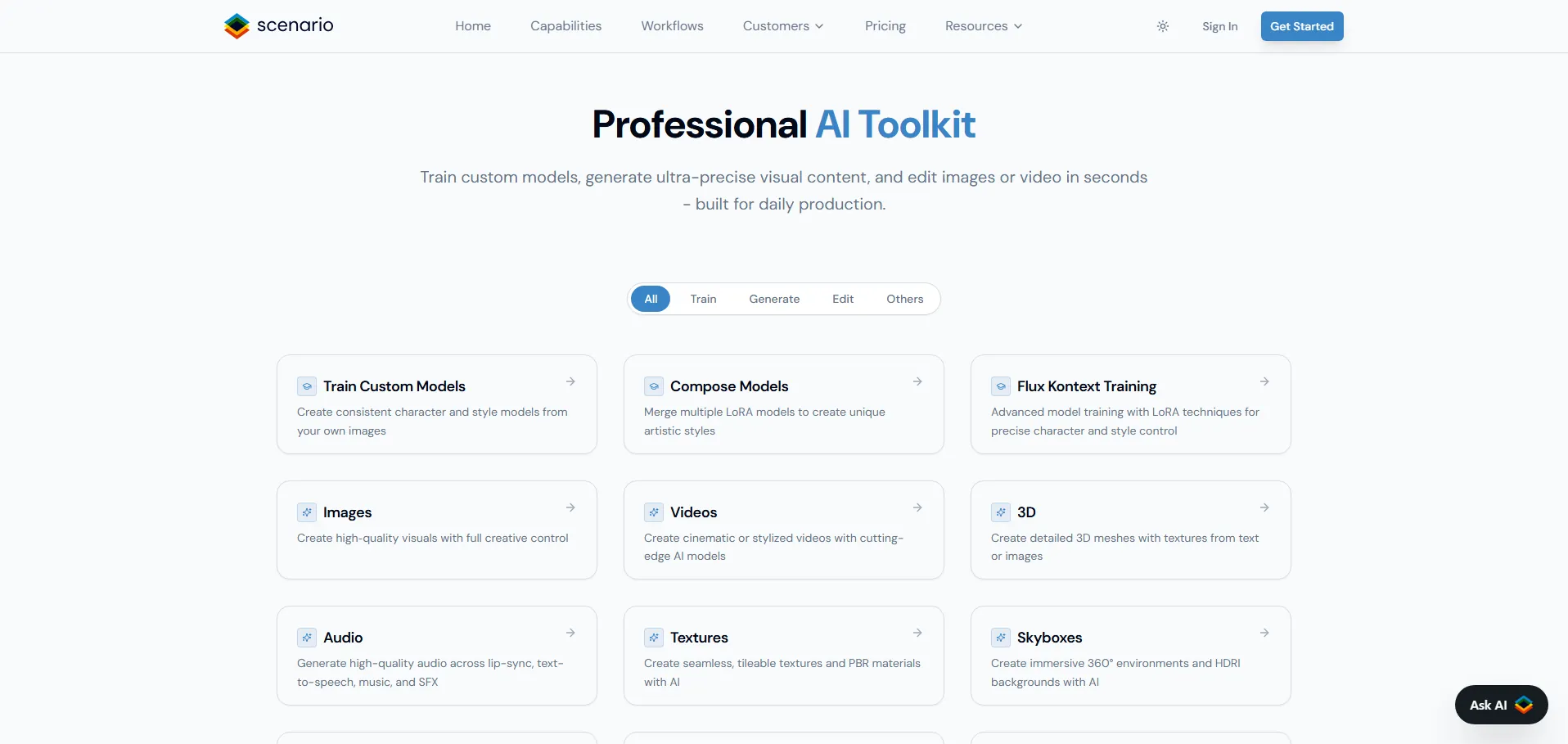Click the Train Custom Models card icon
Viewport: 1568px width, 744px height.
[x=307, y=386]
